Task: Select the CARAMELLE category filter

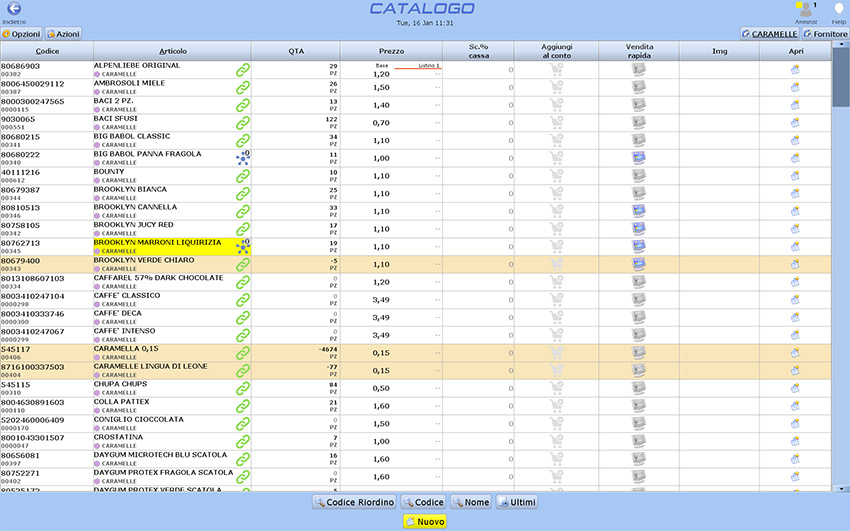Action: pyautogui.click(x=769, y=34)
